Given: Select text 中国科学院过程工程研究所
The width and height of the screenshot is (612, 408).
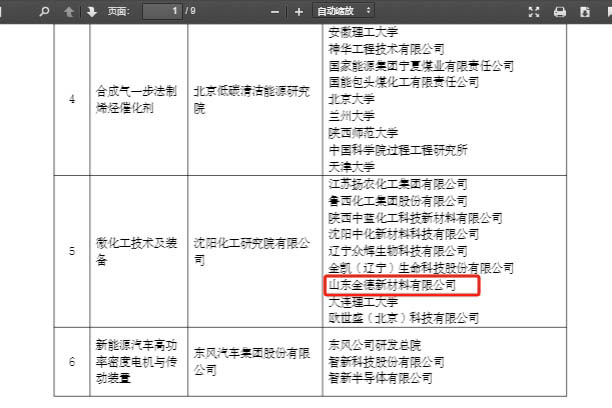Looking at the screenshot, I should point(398,150).
